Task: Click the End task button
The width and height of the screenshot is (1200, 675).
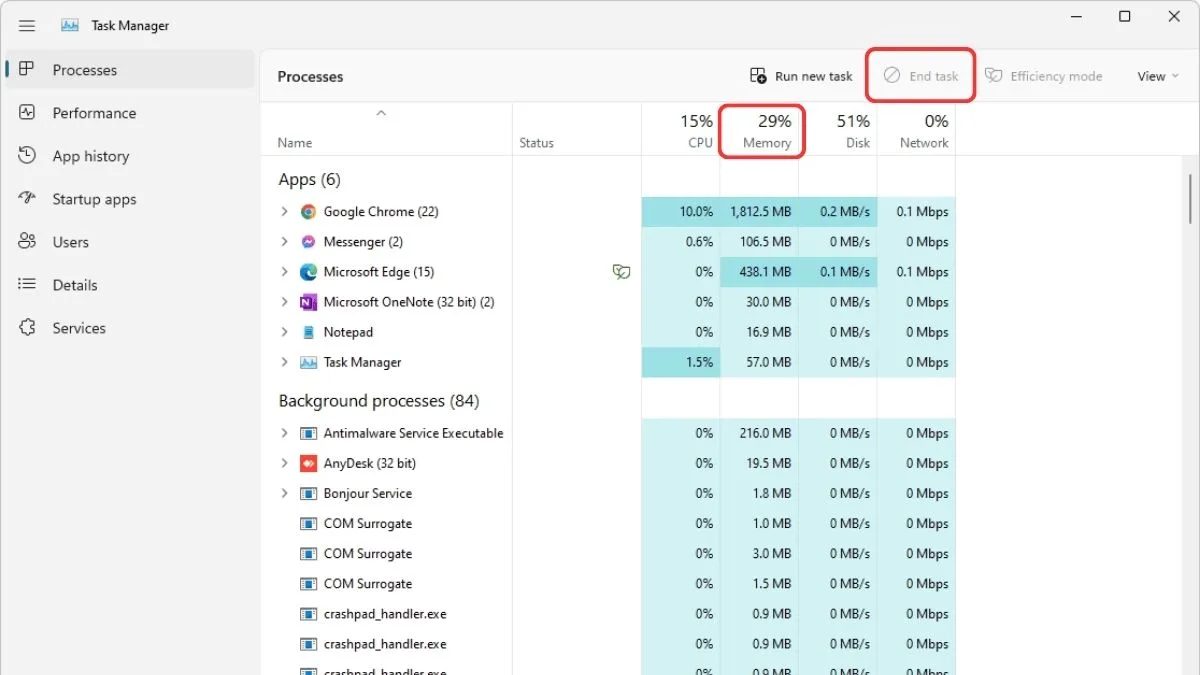Action: point(920,76)
